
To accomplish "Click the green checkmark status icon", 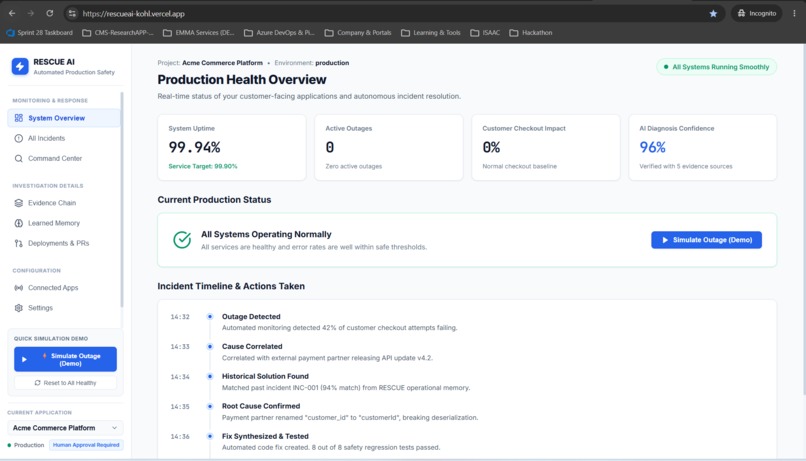I will [x=182, y=239].
